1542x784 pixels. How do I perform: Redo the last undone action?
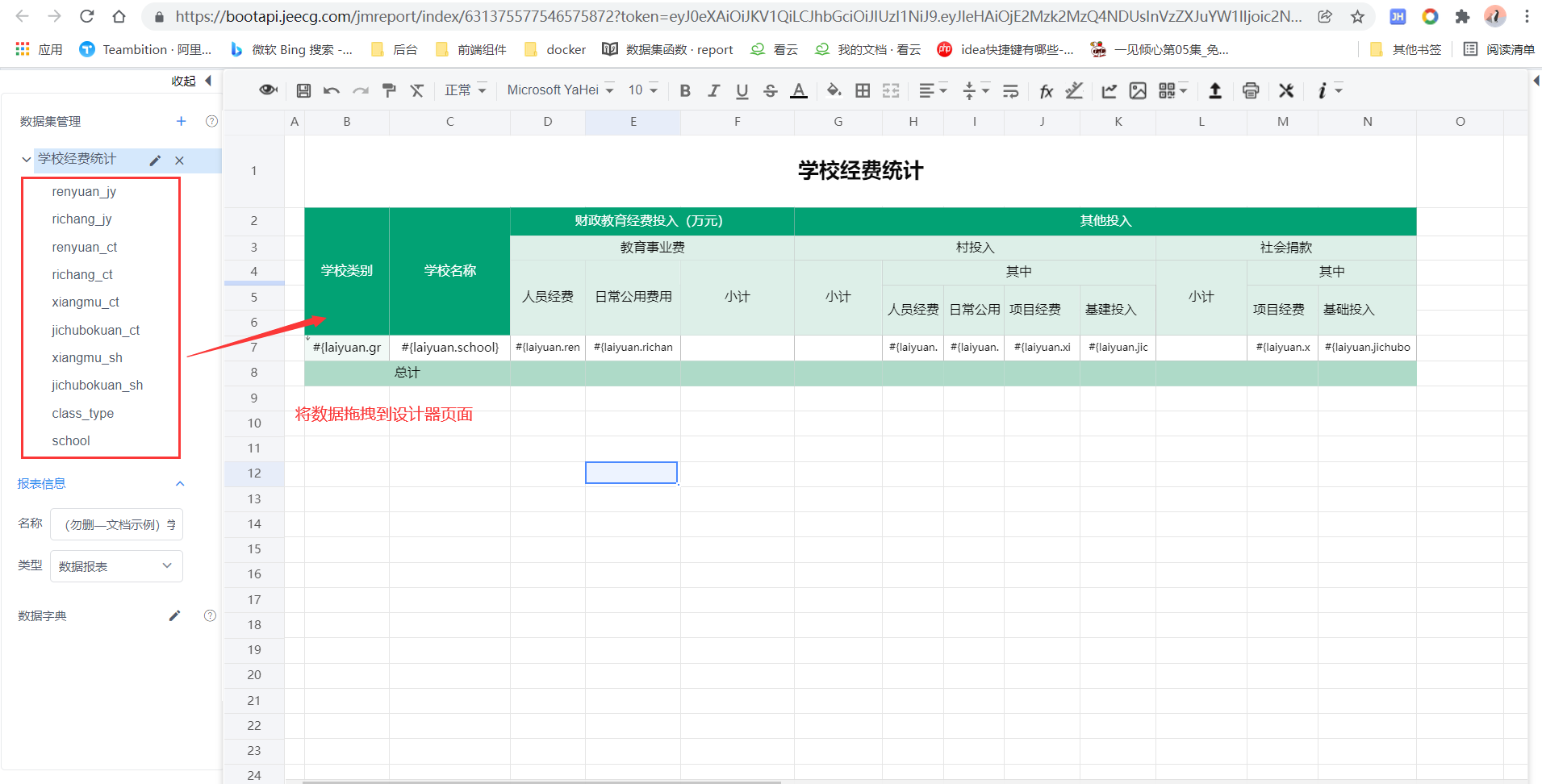coord(361,90)
